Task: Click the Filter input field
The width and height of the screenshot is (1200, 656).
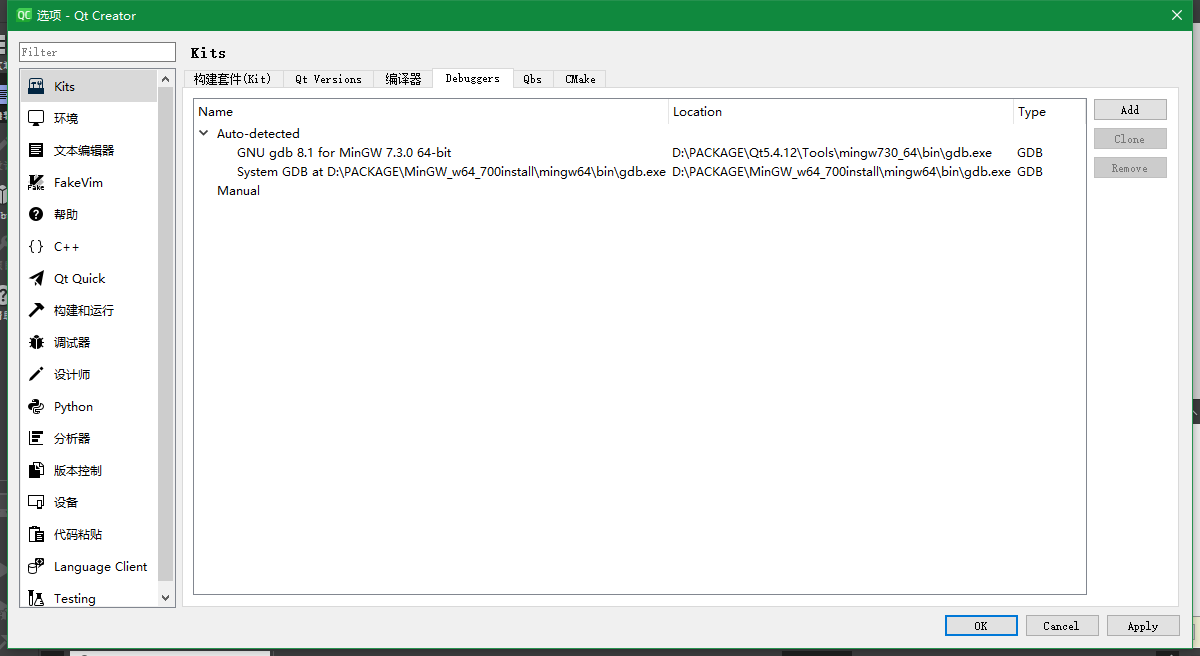Action: (97, 52)
